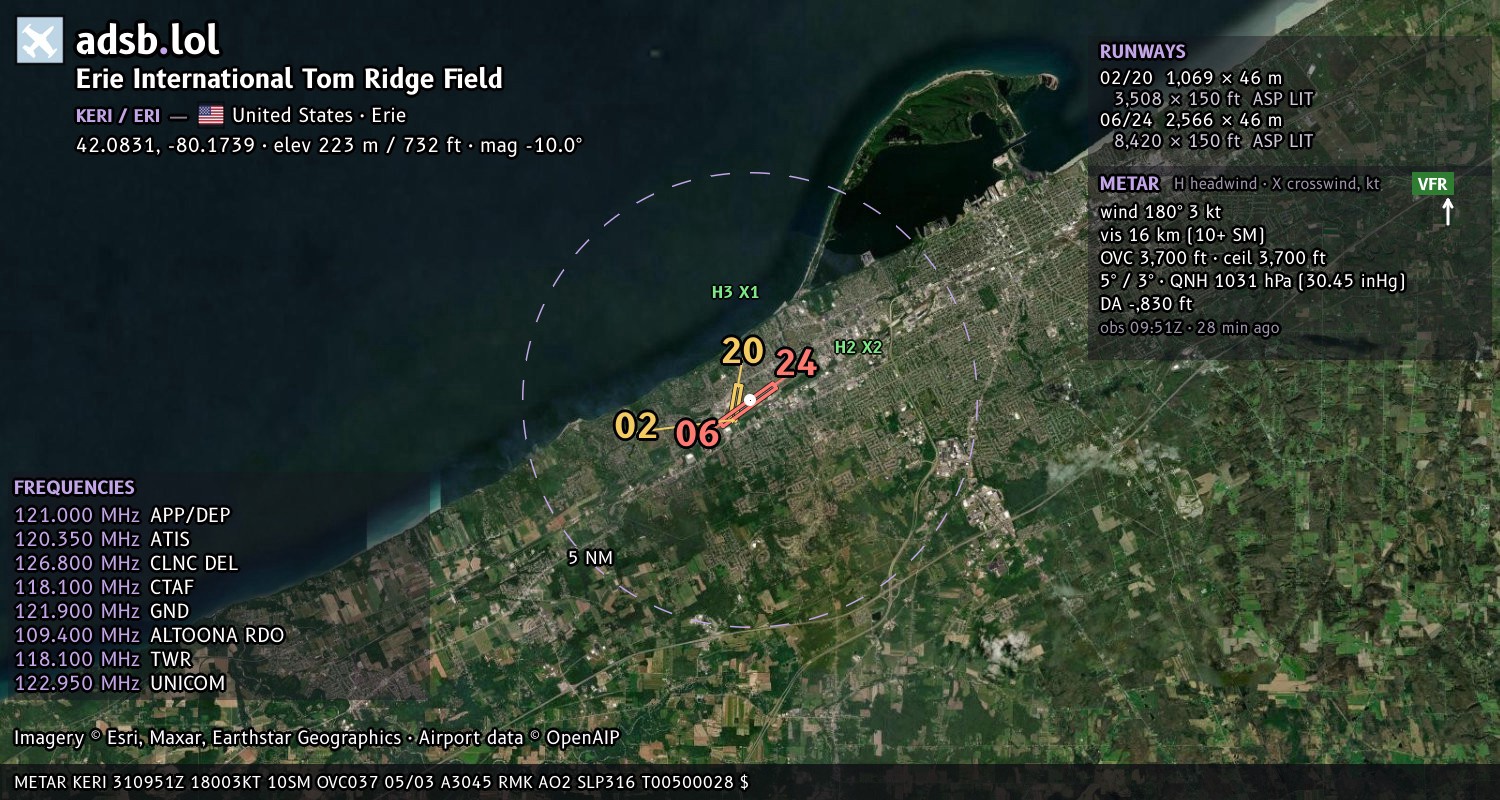The image size is (1500, 800).
Task: Click the H3 X1 wind component label
Action: (735, 292)
